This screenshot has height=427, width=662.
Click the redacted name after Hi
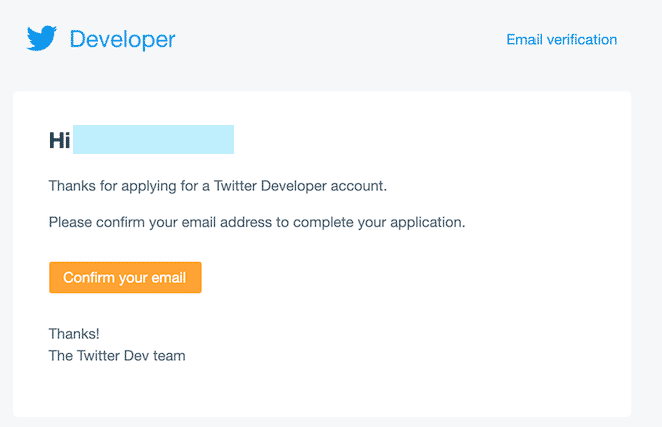point(153,139)
